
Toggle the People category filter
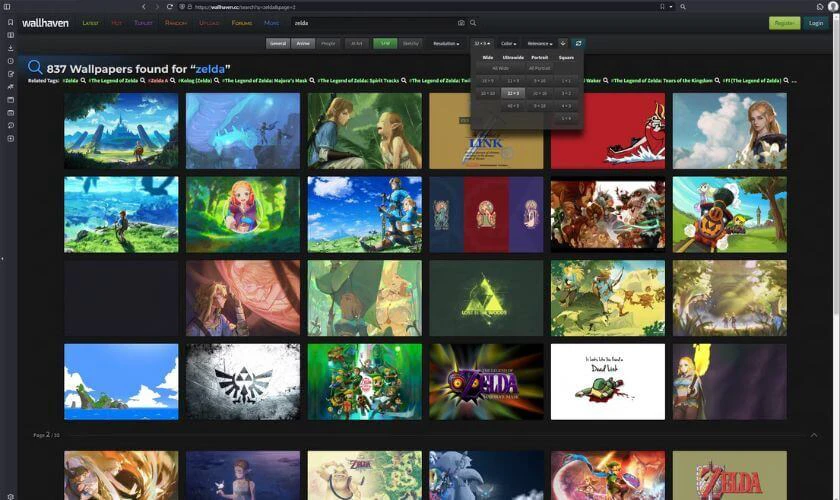coord(328,43)
